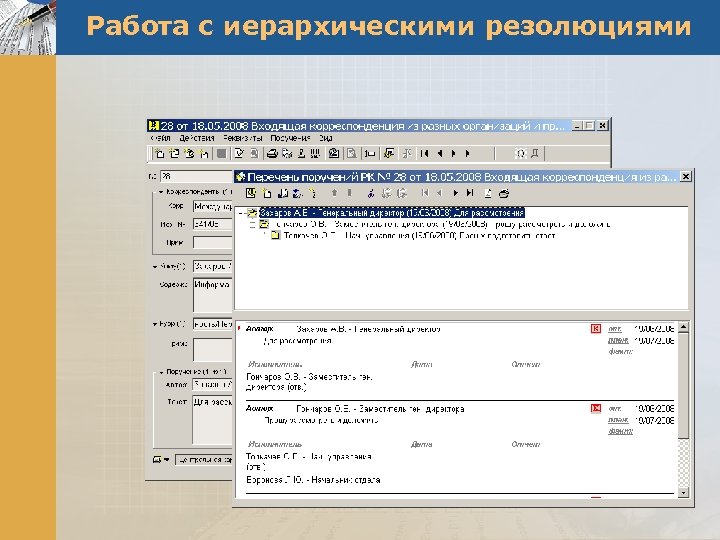This screenshot has height=540, width=720.
Task: Open the Поручения menu
Action: tap(290, 138)
